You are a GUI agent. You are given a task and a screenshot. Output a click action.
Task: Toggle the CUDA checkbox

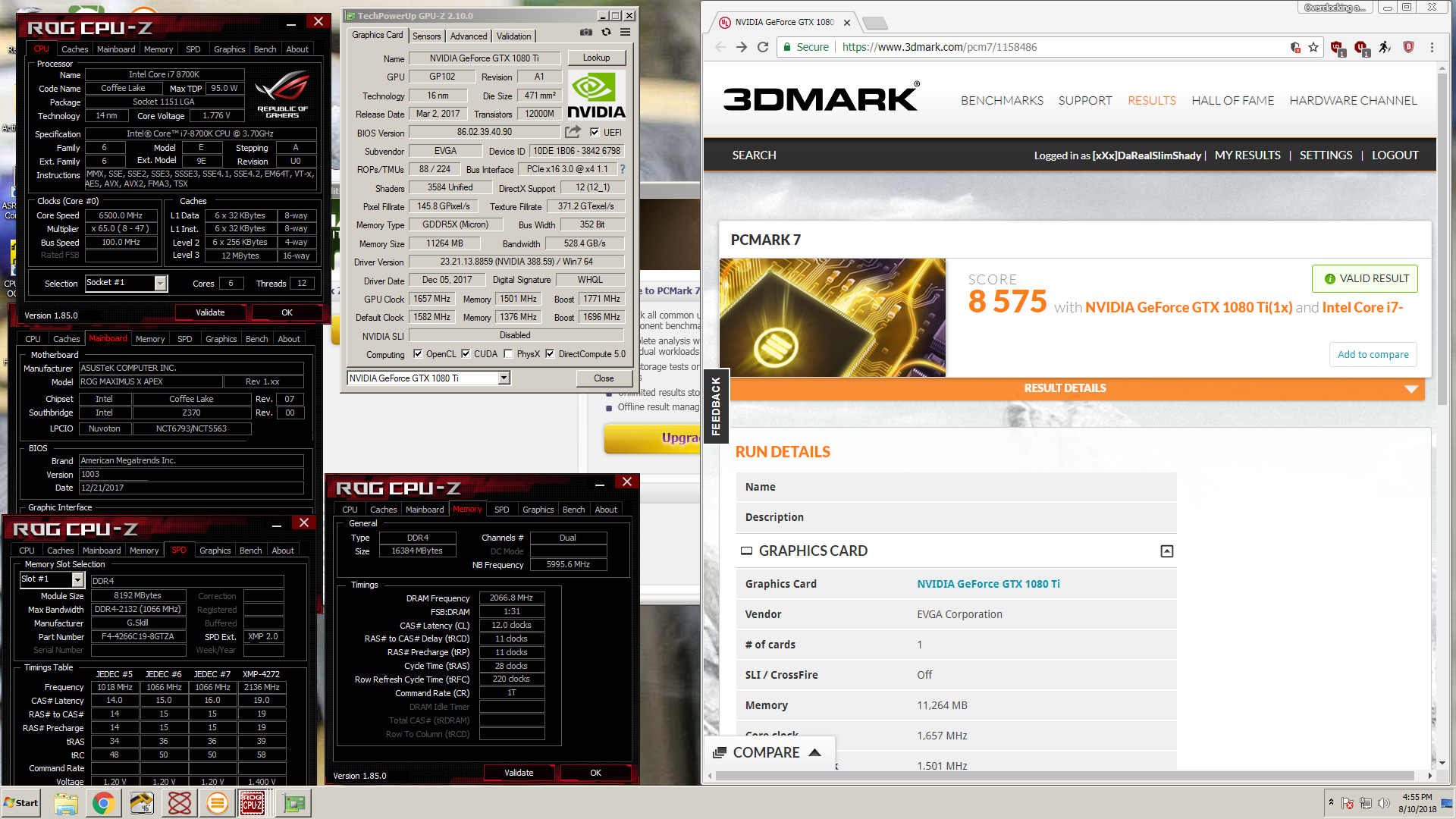pyautogui.click(x=466, y=354)
